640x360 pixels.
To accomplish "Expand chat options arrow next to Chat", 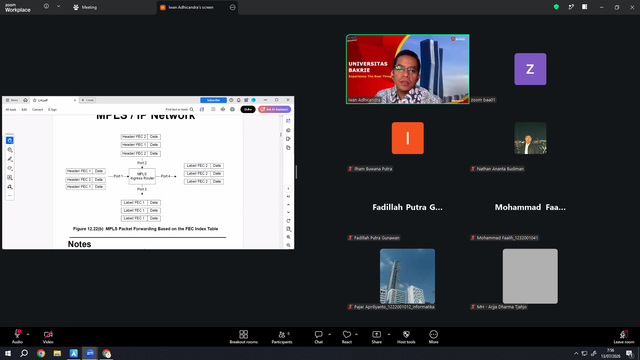I will [x=329, y=334].
